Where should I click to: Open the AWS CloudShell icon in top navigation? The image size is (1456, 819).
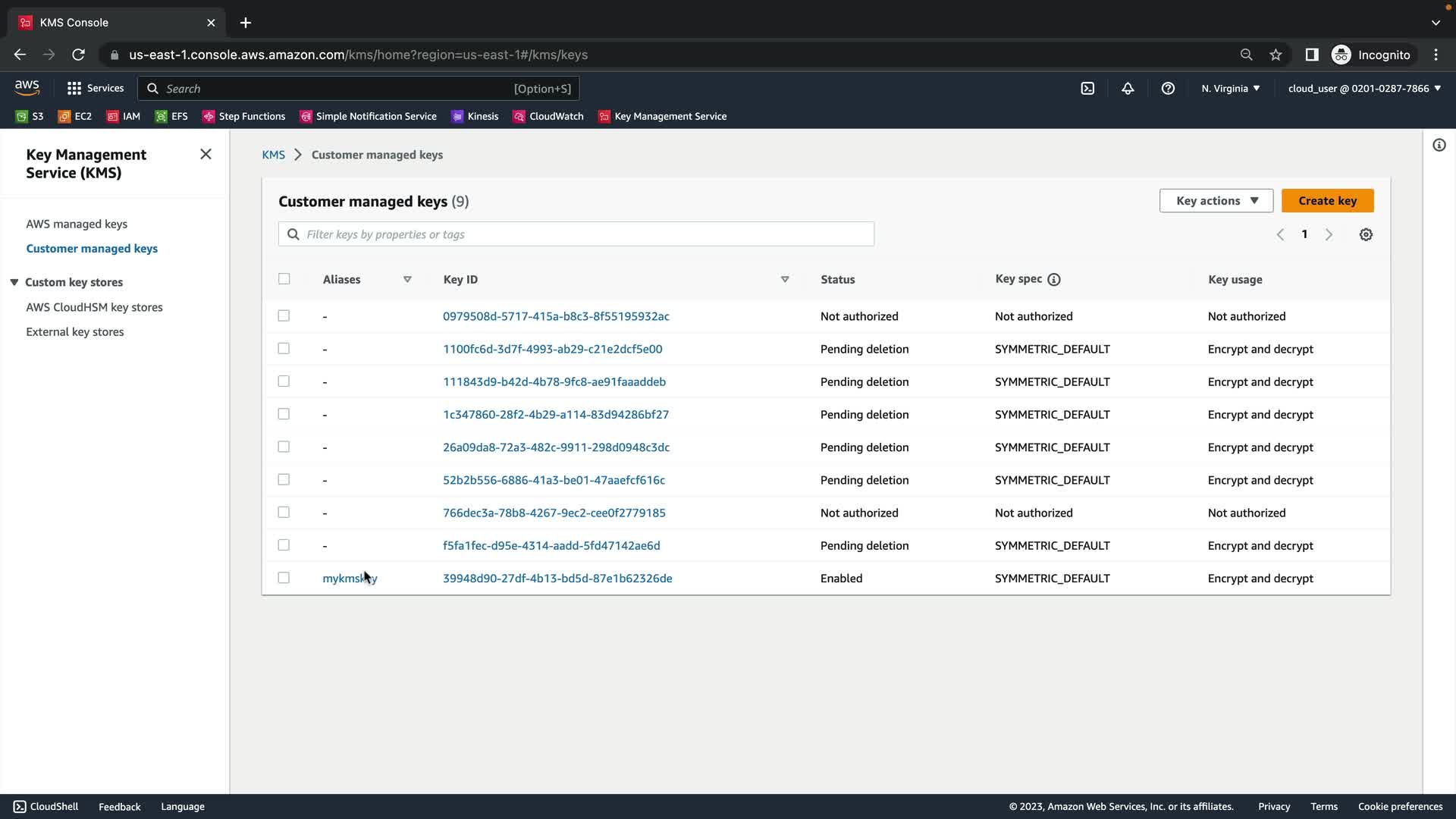tap(1087, 89)
